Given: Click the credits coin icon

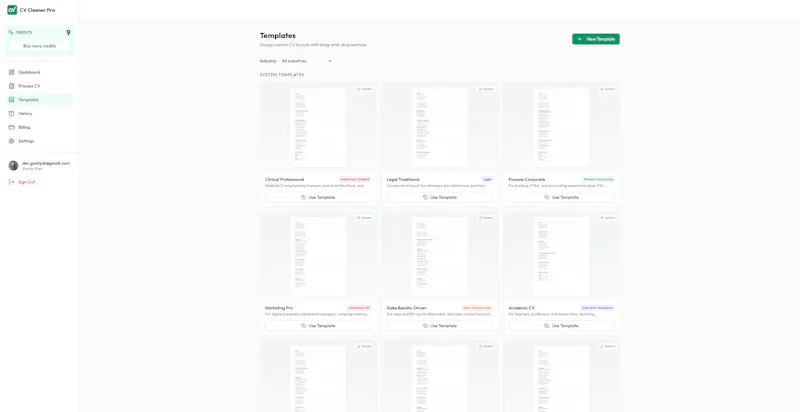Looking at the screenshot, I should click(x=11, y=32).
